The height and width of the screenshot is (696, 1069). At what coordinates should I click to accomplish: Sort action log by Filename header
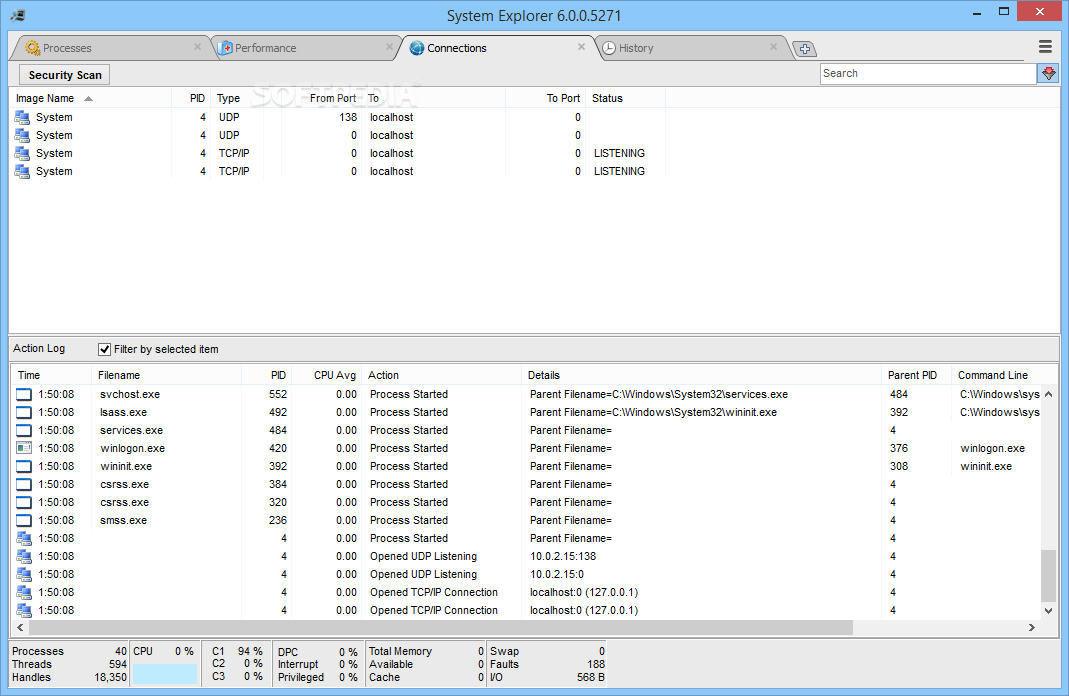coord(166,375)
